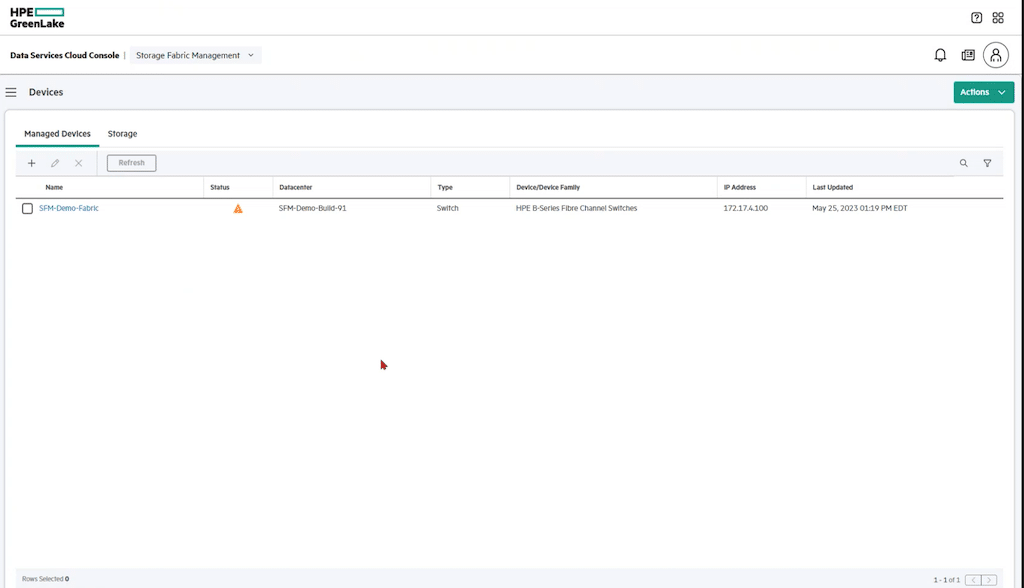The height and width of the screenshot is (588, 1024).
Task: Click the Devices page heading
Action: coord(46,92)
